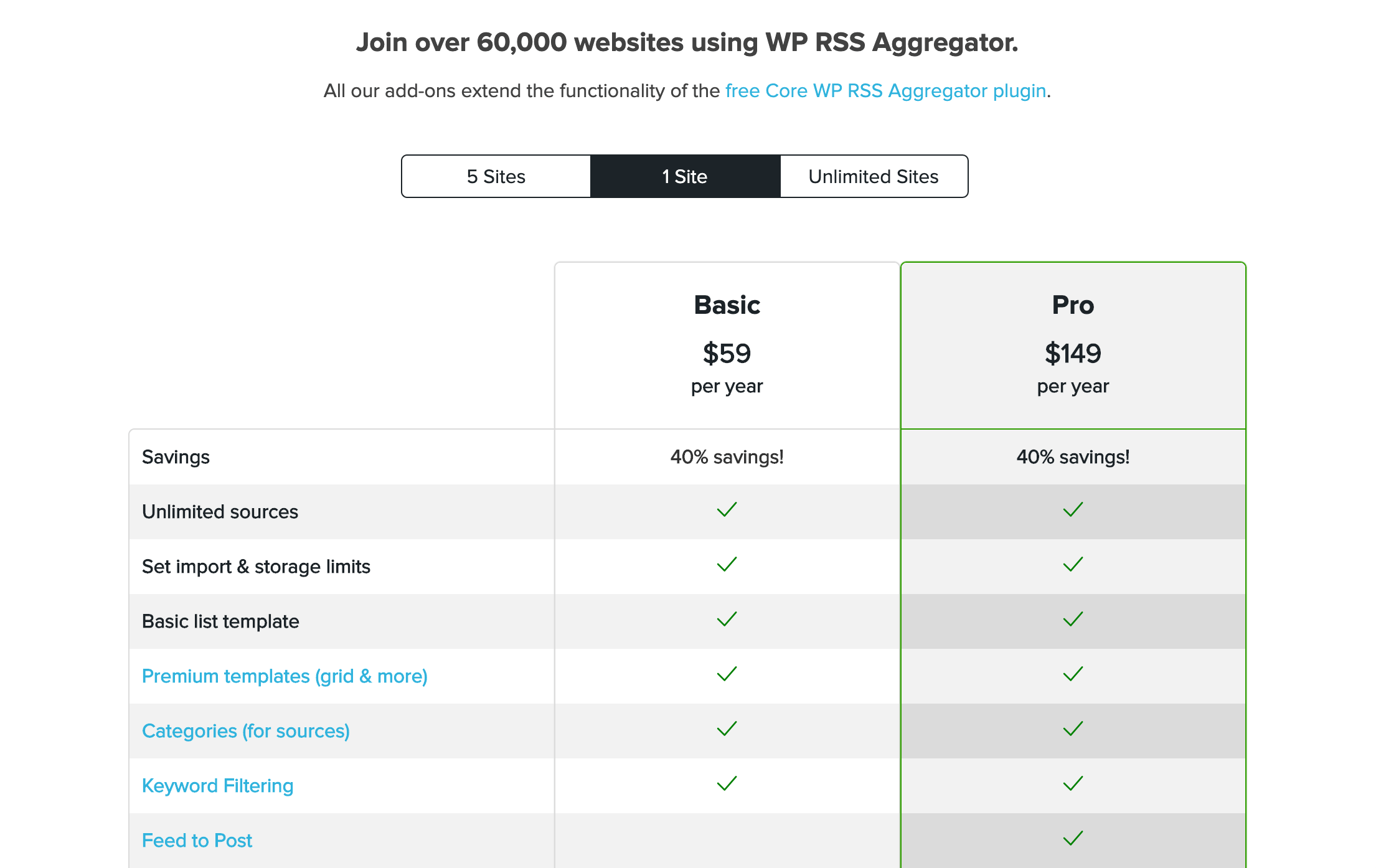Select the 5 Sites pricing tab
The width and height of the screenshot is (1376, 868).
coord(496,176)
